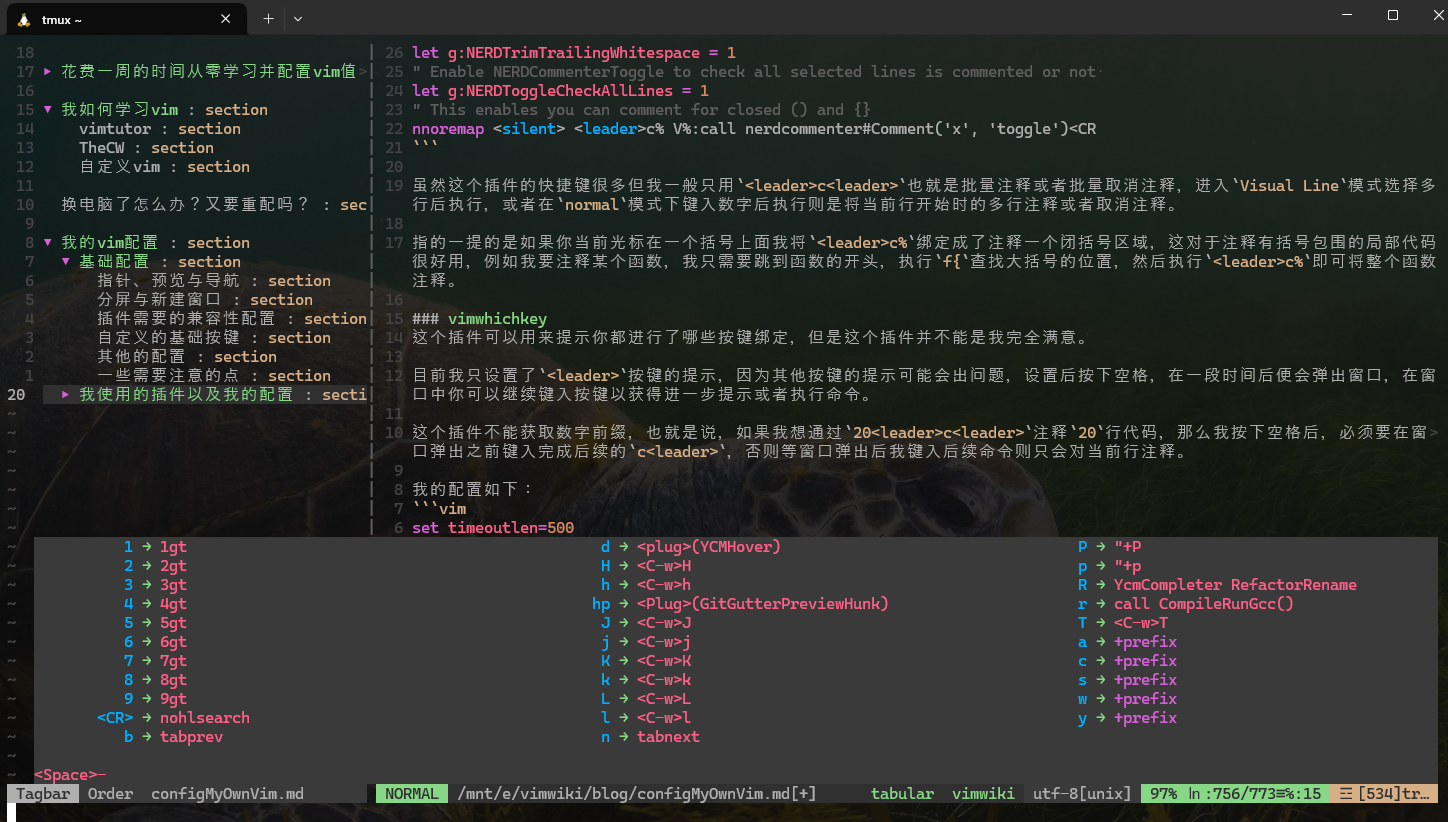
Task: Go to 分屏与新建窗口 section
Action: (205, 300)
